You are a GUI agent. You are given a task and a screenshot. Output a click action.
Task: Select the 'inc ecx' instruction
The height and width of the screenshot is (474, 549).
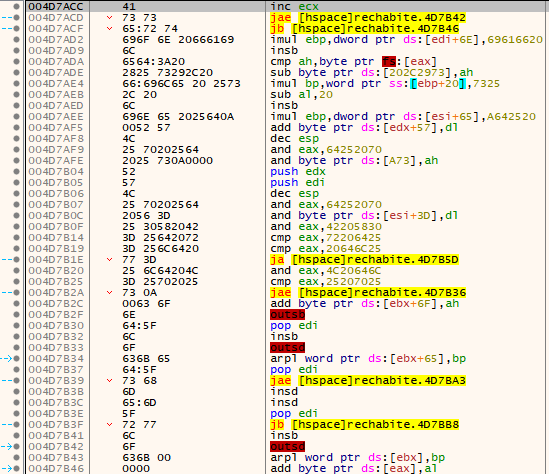pyautogui.click(x=294, y=6)
